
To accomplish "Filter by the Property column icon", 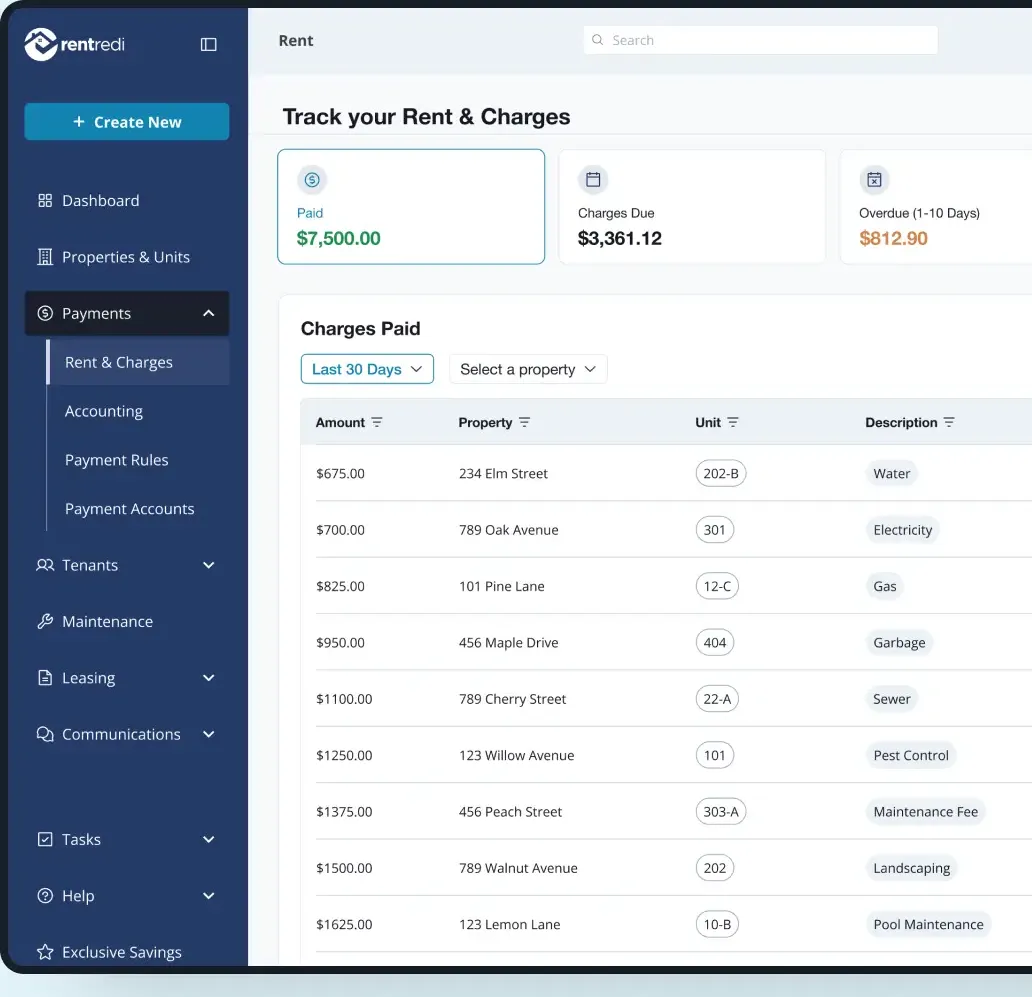I will (x=525, y=422).
